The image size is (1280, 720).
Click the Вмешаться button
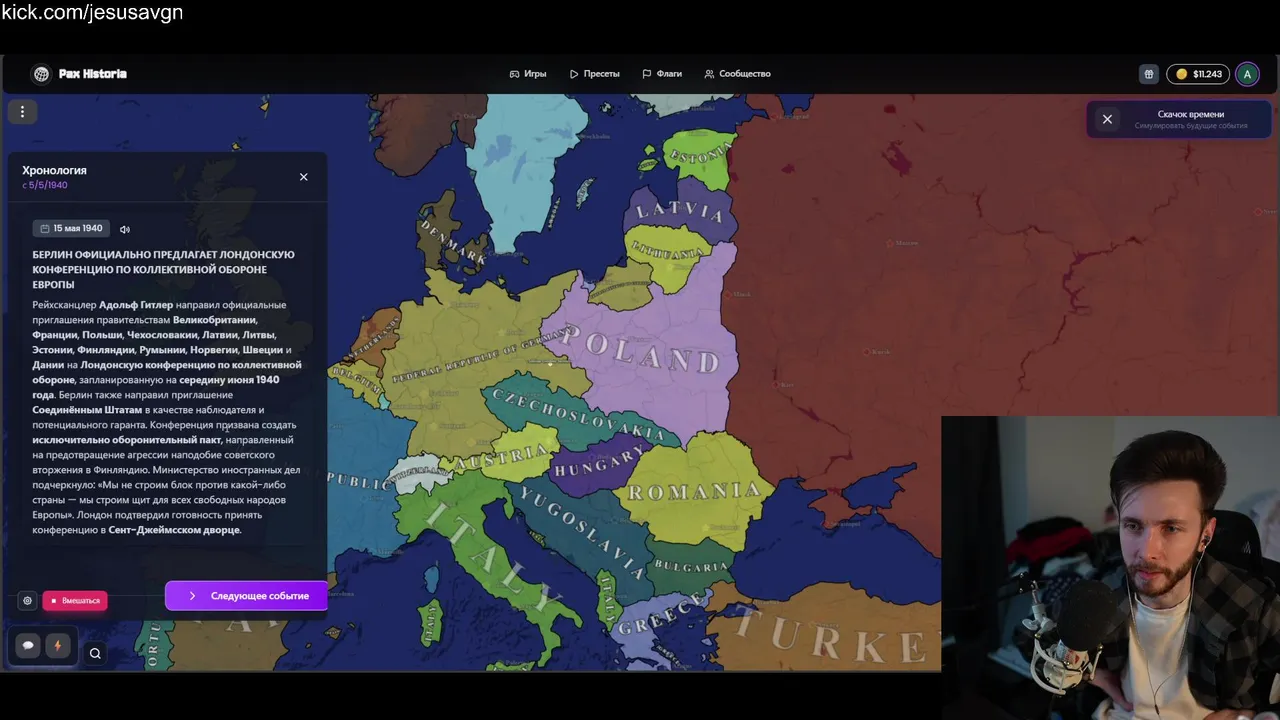pos(75,601)
